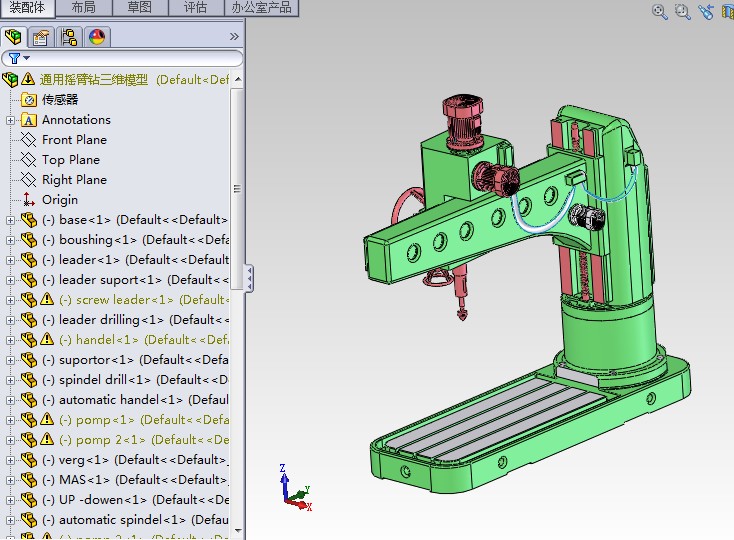
Task: Expand the base<1> component node
Action: pyautogui.click(x=11, y=220)
